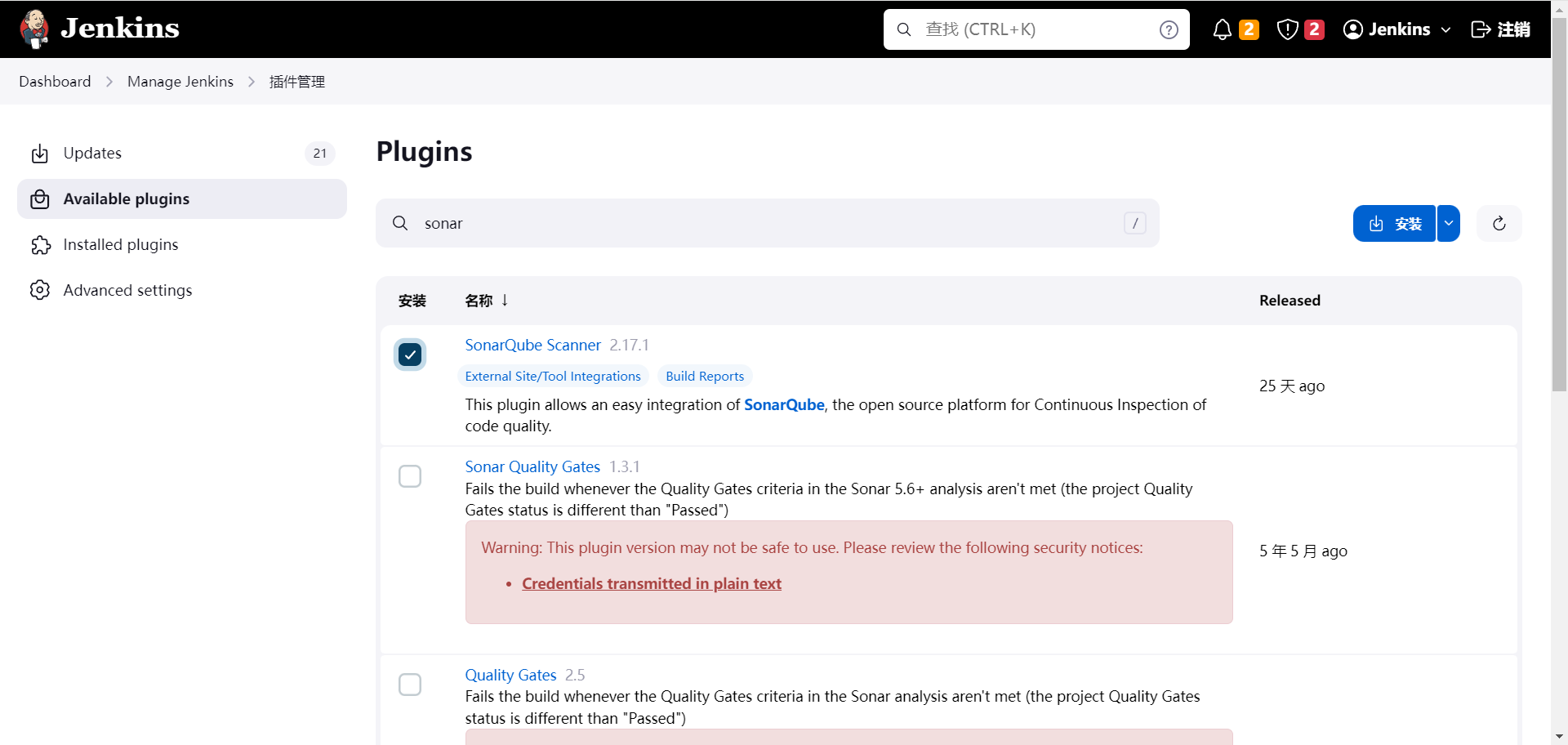Focus the top 查找 search field
1568x745 pixels.
click(1036, 29)
